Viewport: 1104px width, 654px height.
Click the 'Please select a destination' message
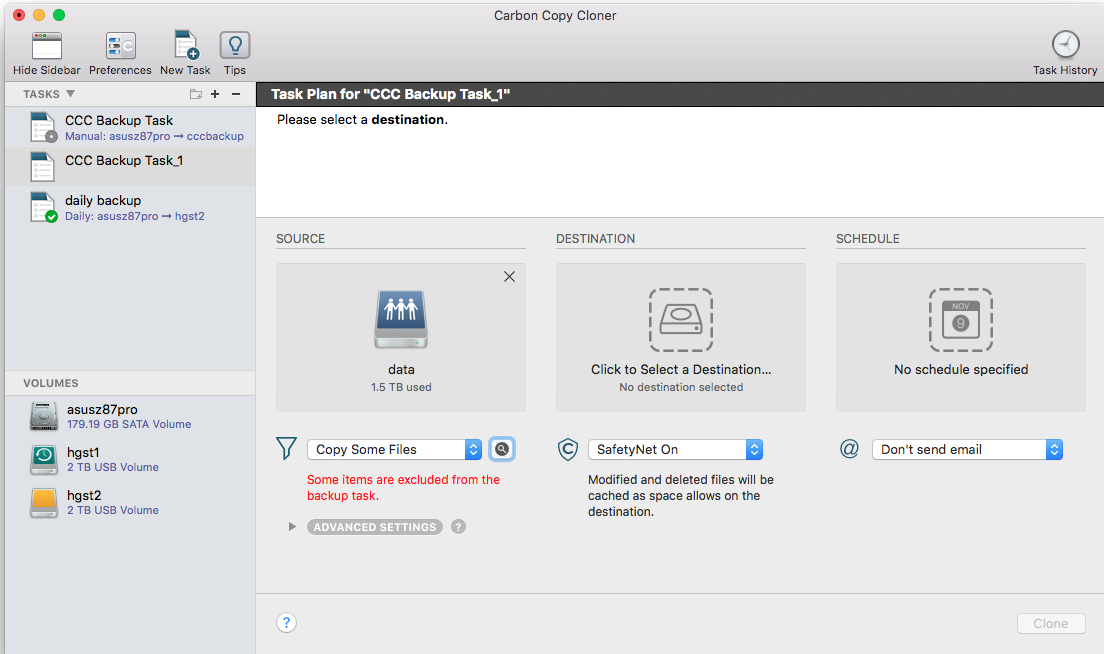point(362,120)
